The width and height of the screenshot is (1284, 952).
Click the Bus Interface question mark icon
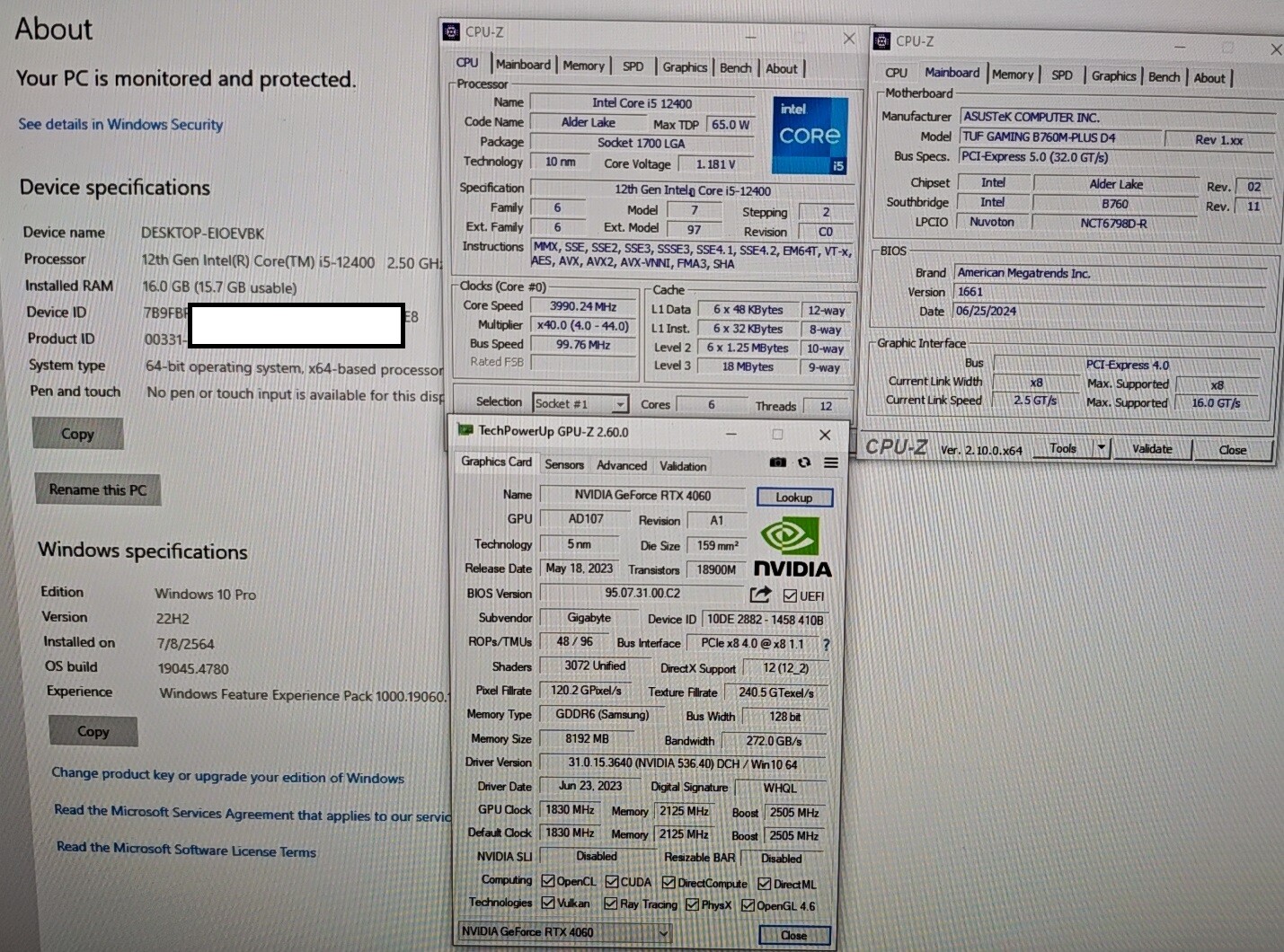coord(826,644)
